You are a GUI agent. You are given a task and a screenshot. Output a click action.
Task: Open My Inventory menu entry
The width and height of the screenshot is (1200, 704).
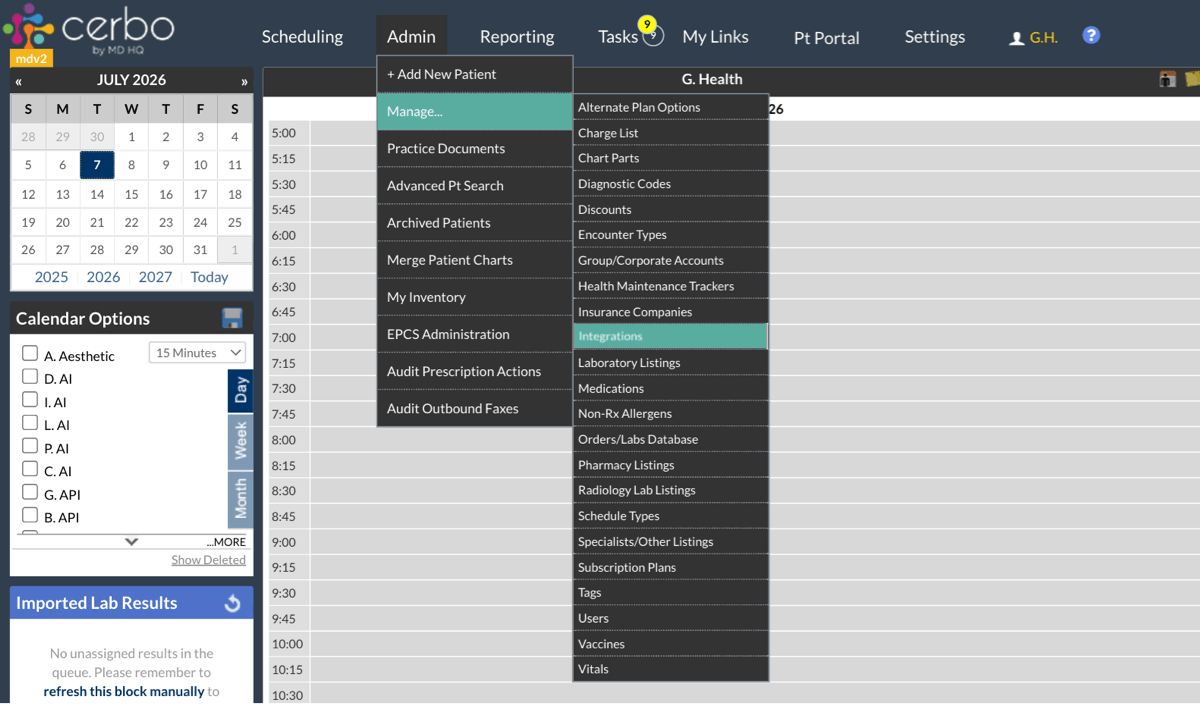pyautogui.click(x=474, y=297)
